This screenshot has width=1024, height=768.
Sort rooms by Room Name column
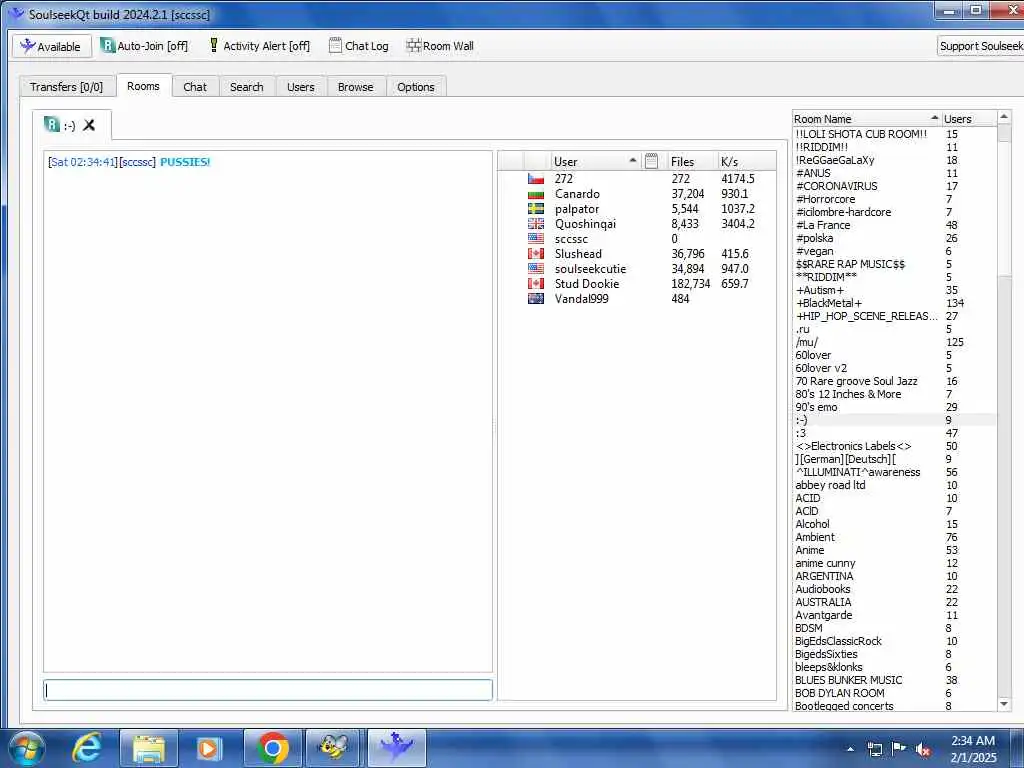point(866,119)
